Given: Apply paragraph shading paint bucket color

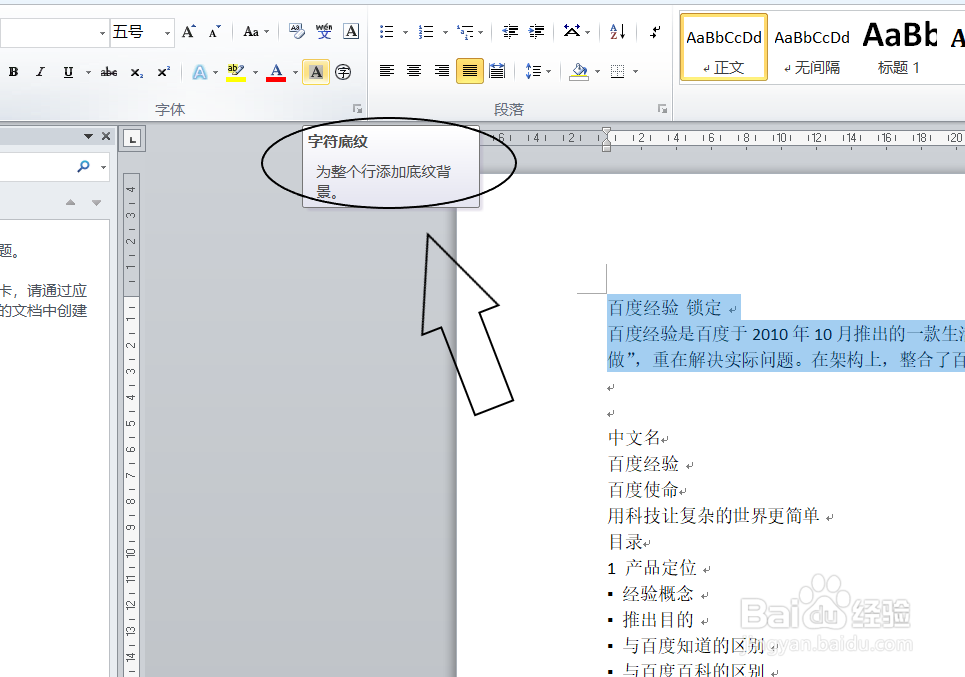Looking at the screenshot, I should (x=579, y=71).
